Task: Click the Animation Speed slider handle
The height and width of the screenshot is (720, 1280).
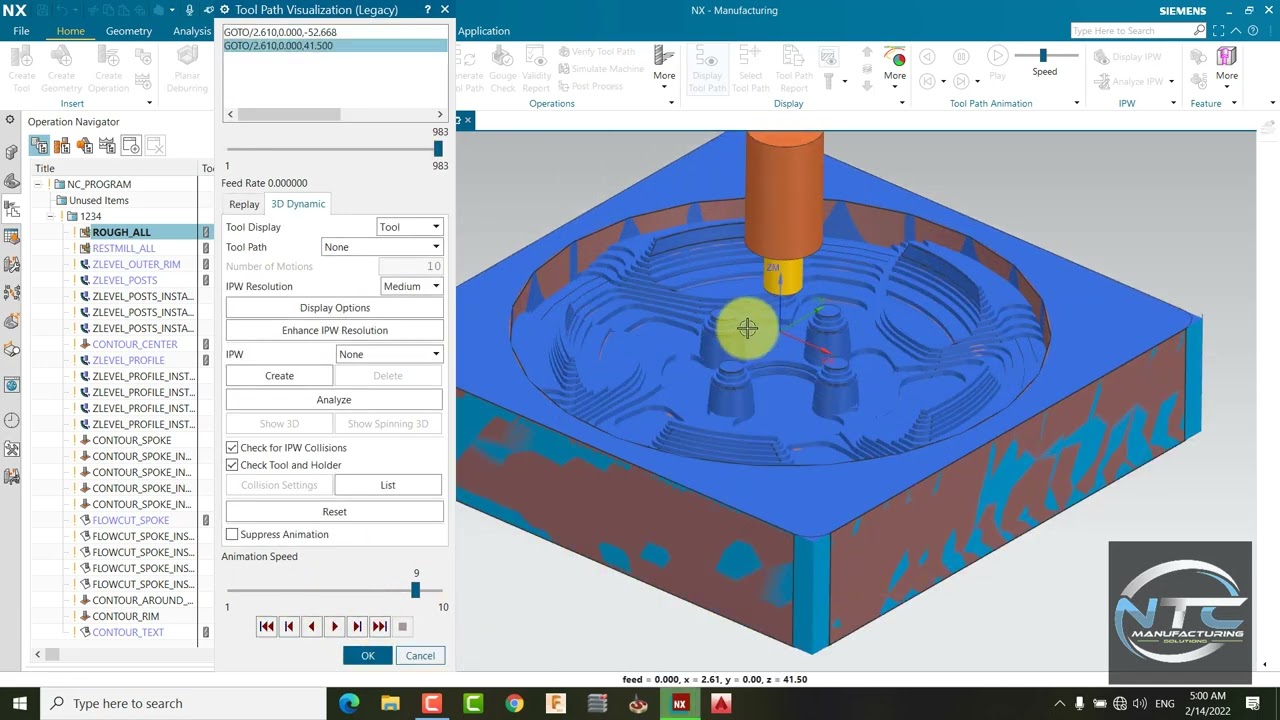Action: 415,590
